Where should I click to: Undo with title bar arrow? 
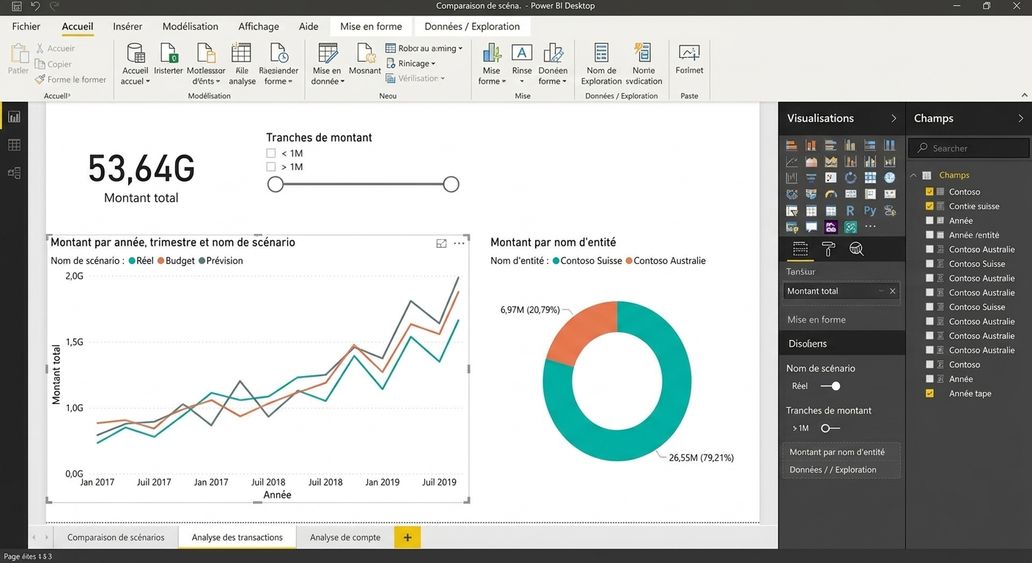[x=36, y=6]
